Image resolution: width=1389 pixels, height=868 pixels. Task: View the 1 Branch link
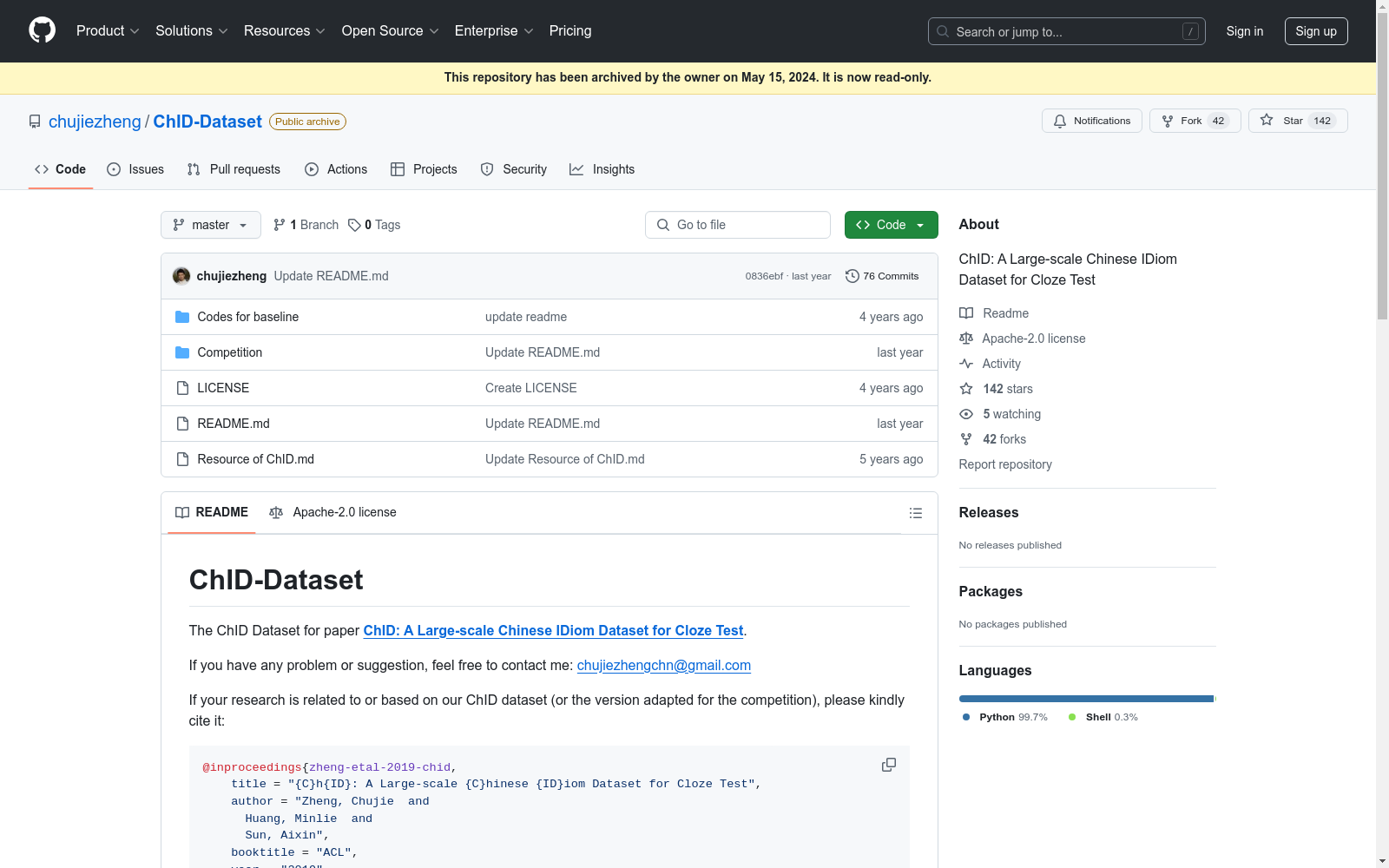[x=306, y=225]
